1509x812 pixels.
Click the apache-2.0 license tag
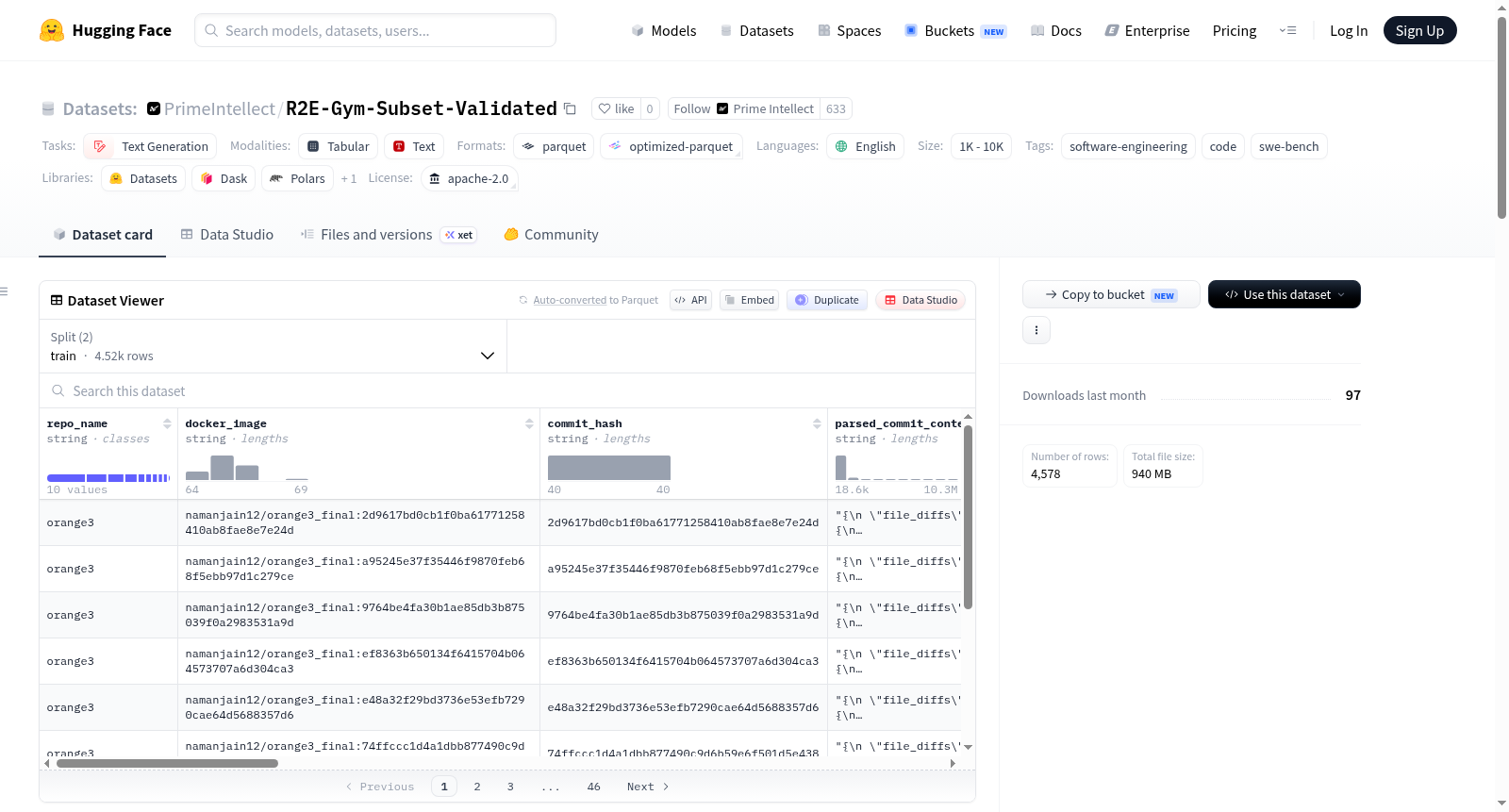[x=469, y=178]
